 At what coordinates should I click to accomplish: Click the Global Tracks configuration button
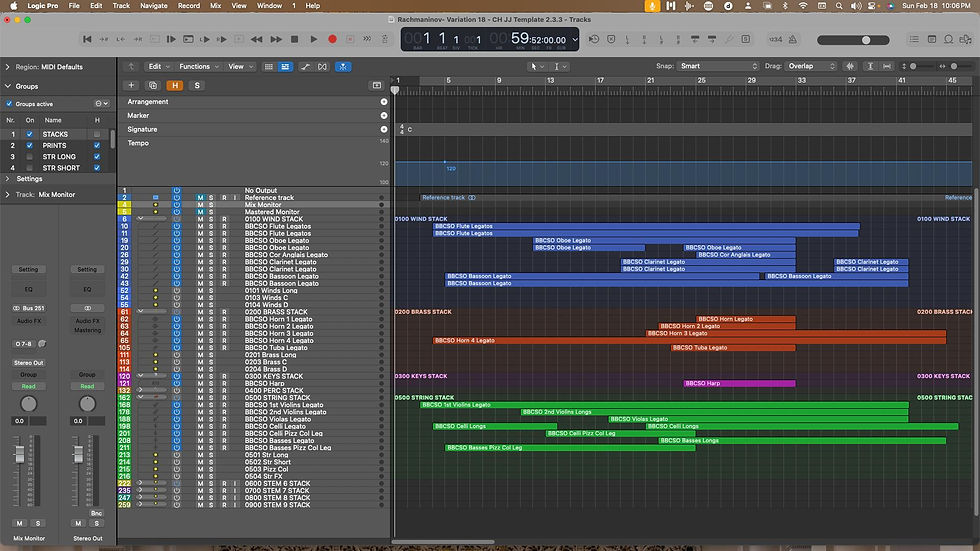tap(377, 86)
